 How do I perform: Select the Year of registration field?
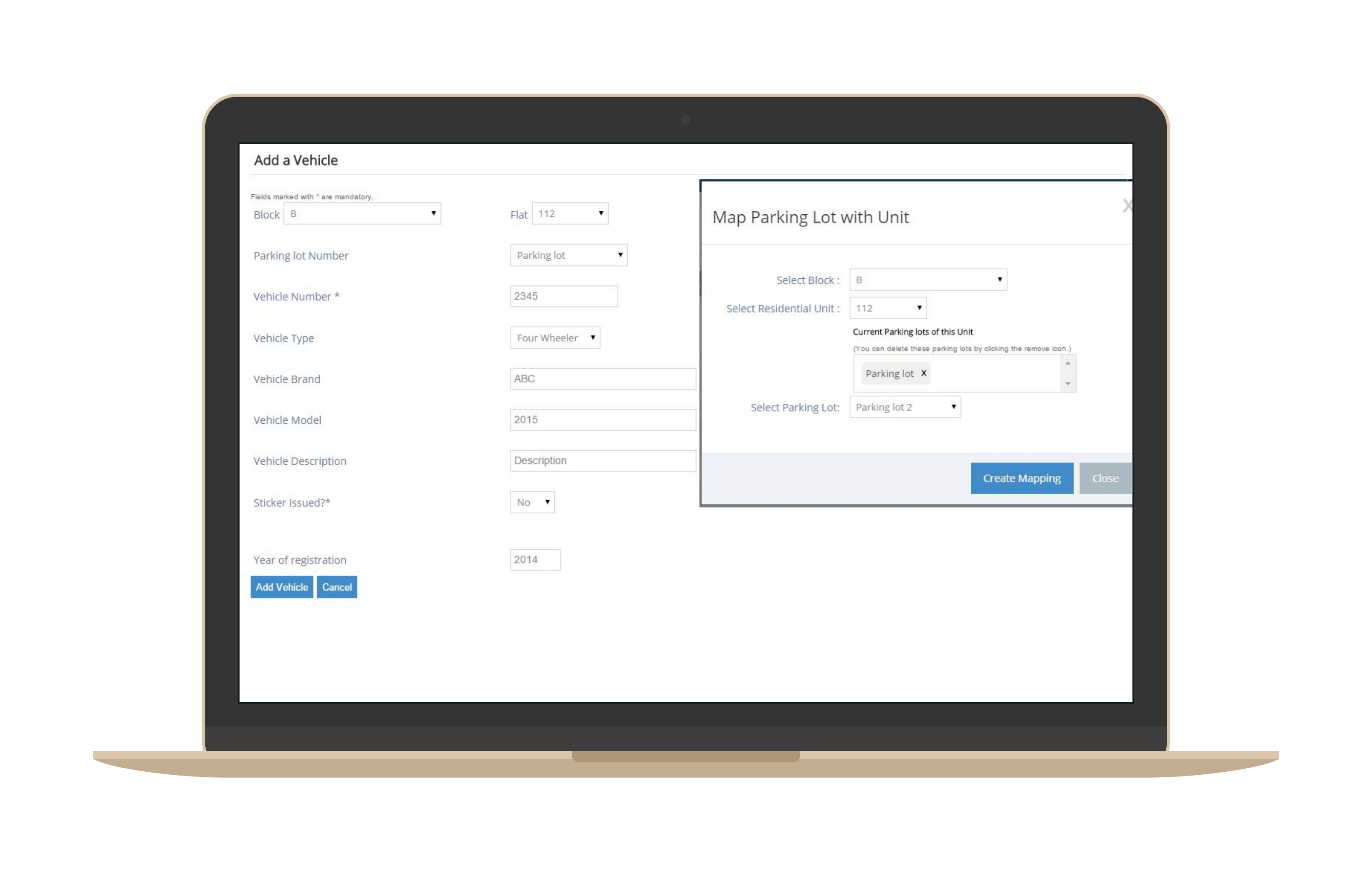(x=535, y=560)
